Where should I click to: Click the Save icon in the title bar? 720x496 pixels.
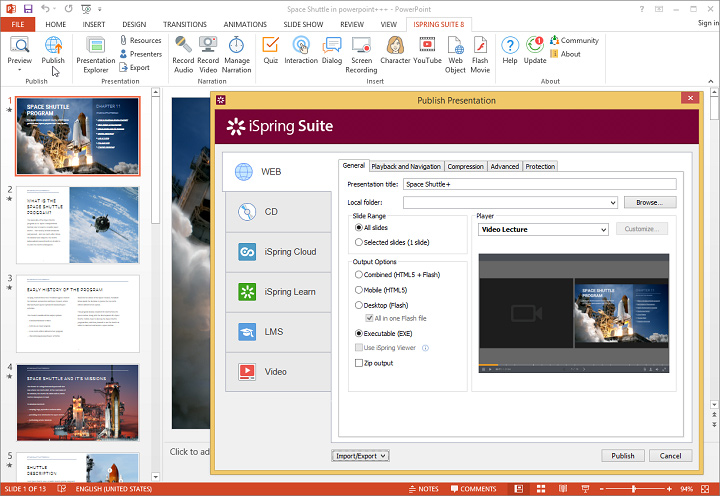pos(28,9)
